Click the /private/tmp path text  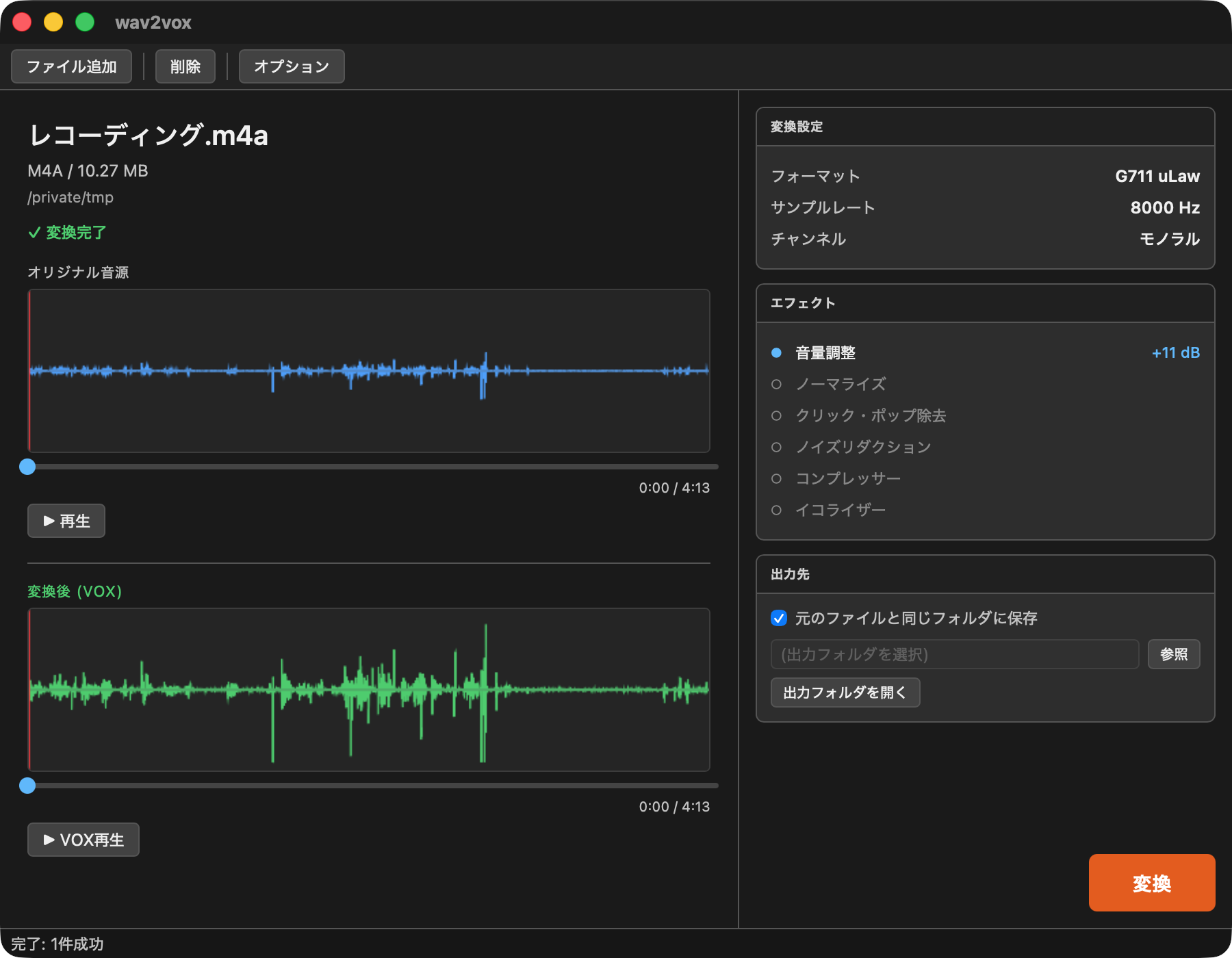70,197
